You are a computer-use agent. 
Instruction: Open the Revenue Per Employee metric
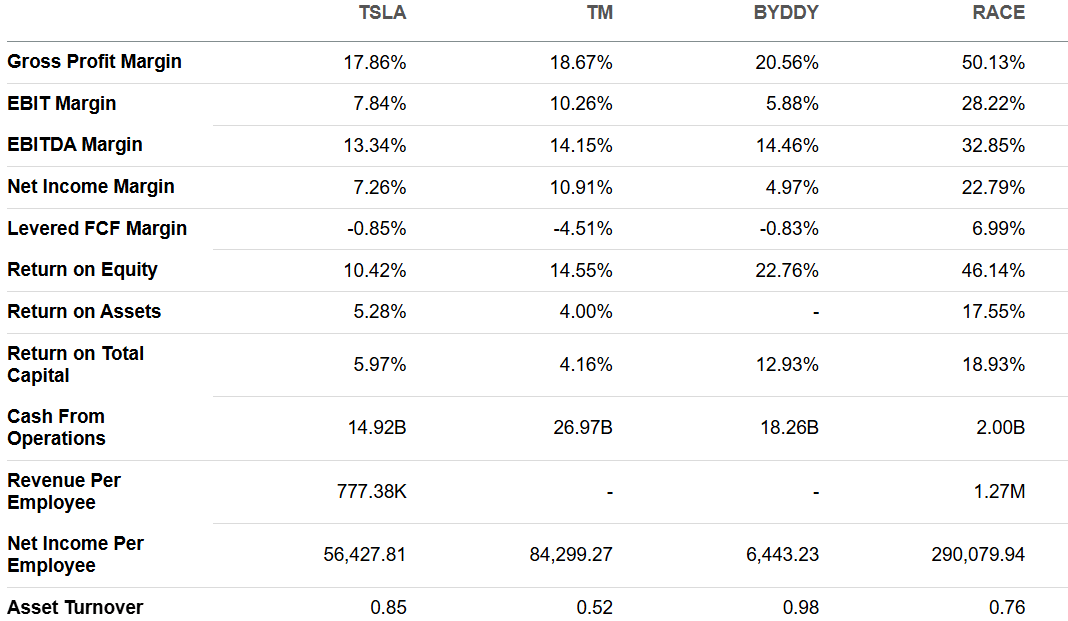[x=64, y=491]
